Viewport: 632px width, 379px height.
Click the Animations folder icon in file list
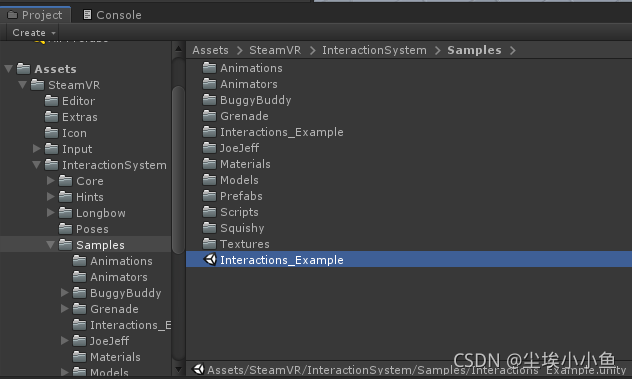[x=209, y=67]
